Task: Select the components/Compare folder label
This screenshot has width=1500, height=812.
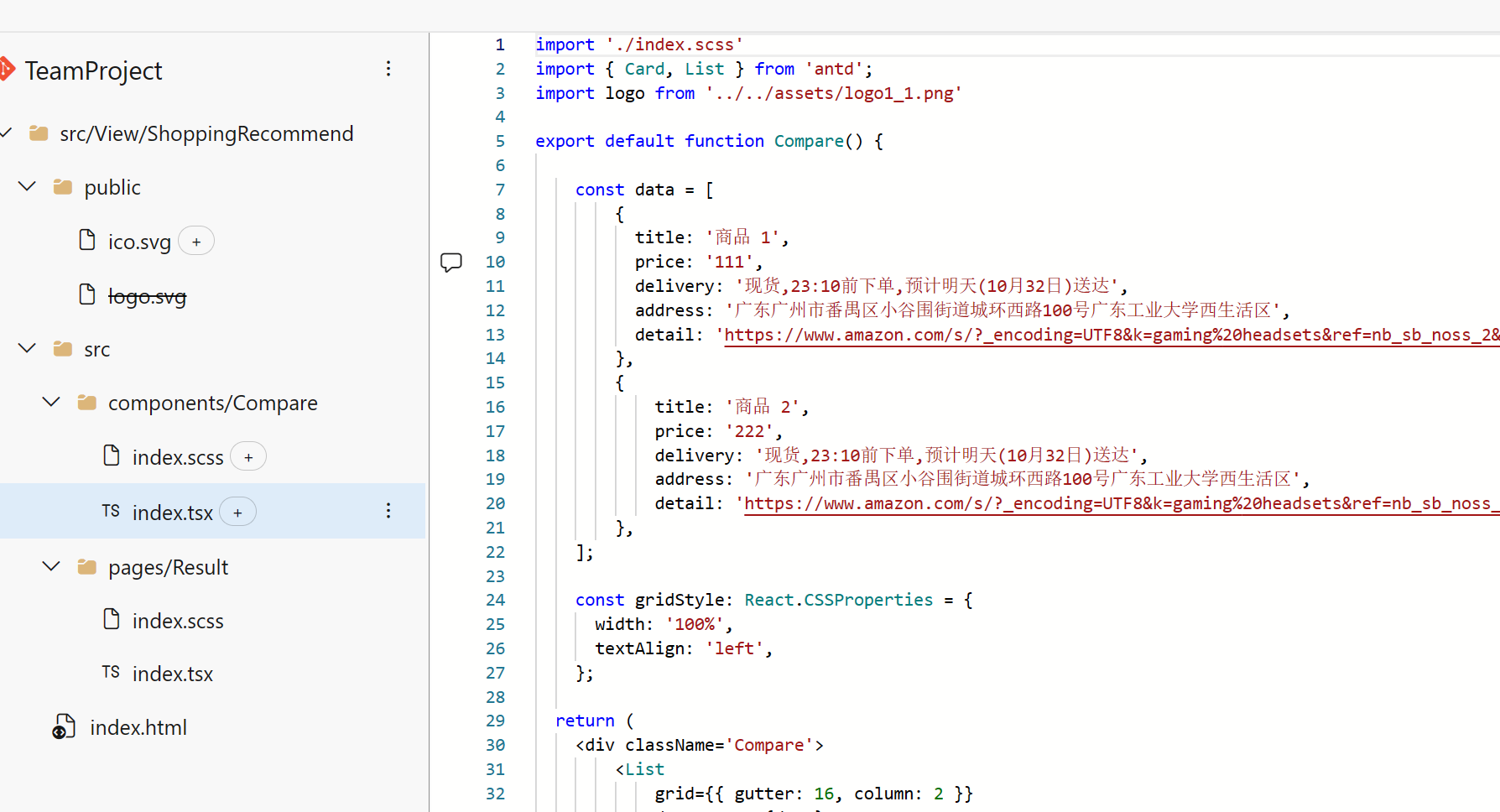Action: (x=213, y=403)
